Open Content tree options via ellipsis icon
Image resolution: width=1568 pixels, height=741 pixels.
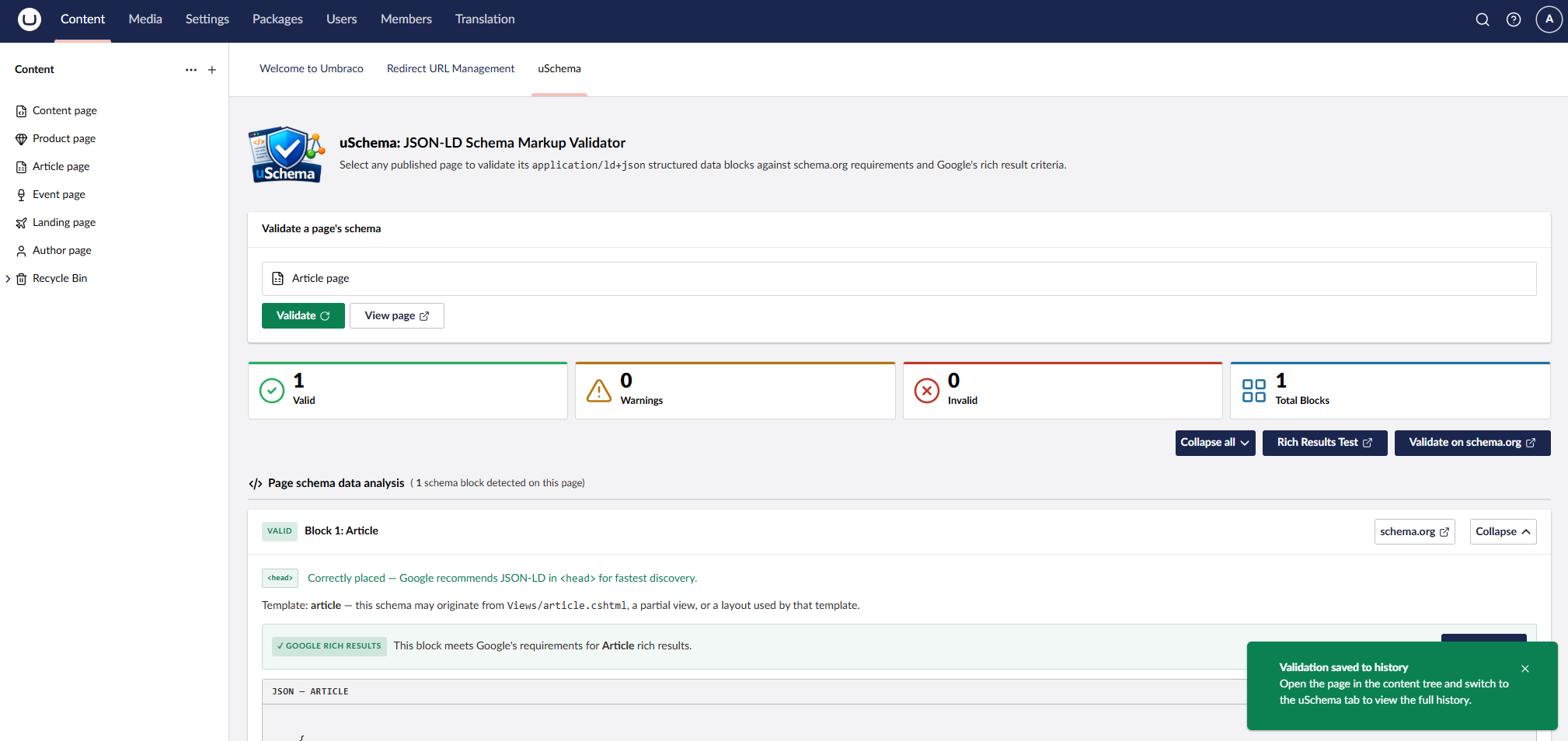pos(190,69)
